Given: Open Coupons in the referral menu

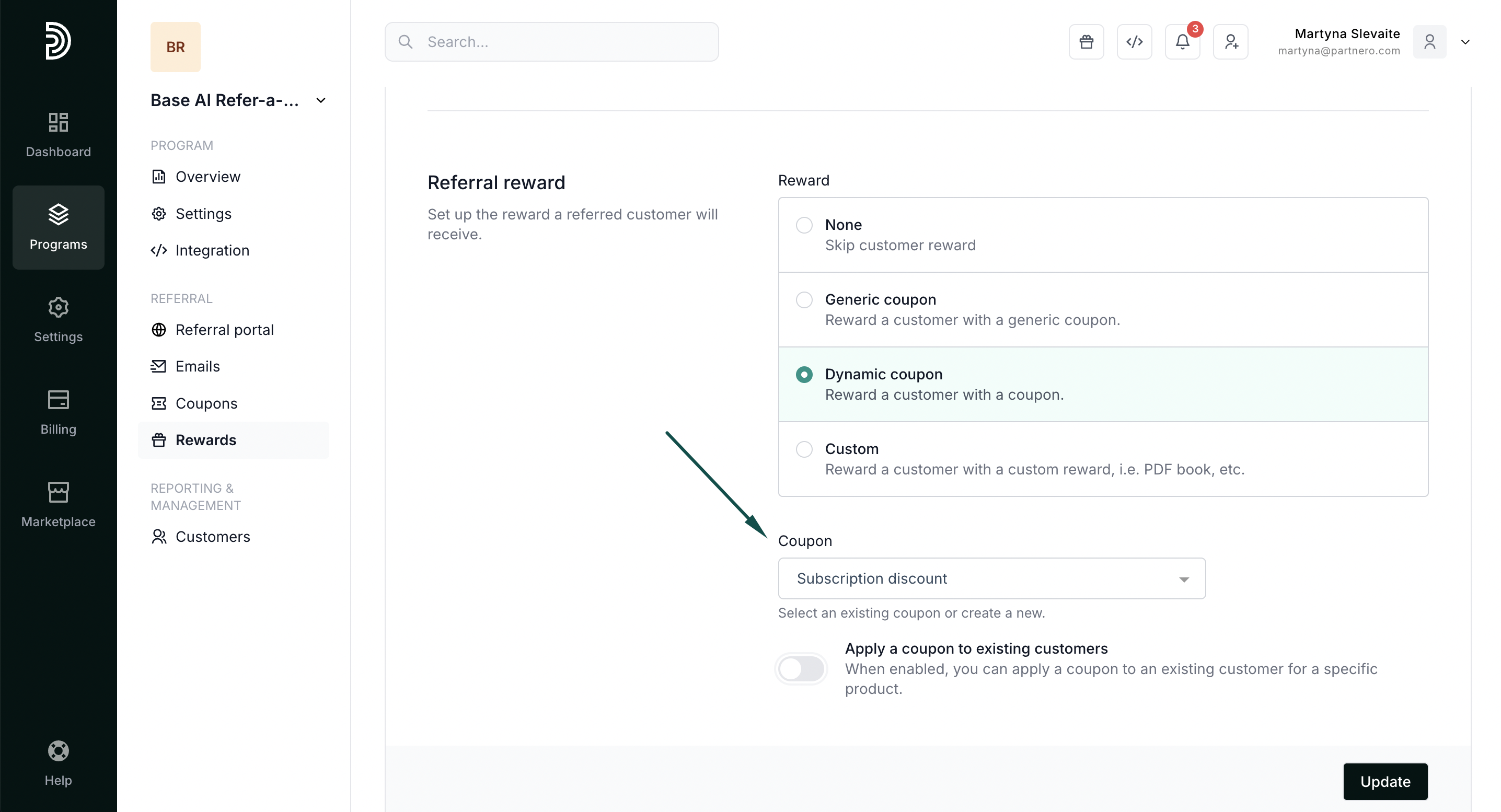Looking at the screenshot, I should (x=206, y=403).
